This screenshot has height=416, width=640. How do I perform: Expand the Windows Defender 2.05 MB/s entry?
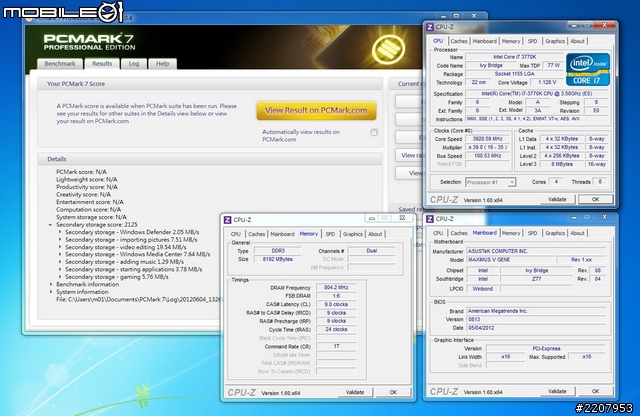pos(60,232)
